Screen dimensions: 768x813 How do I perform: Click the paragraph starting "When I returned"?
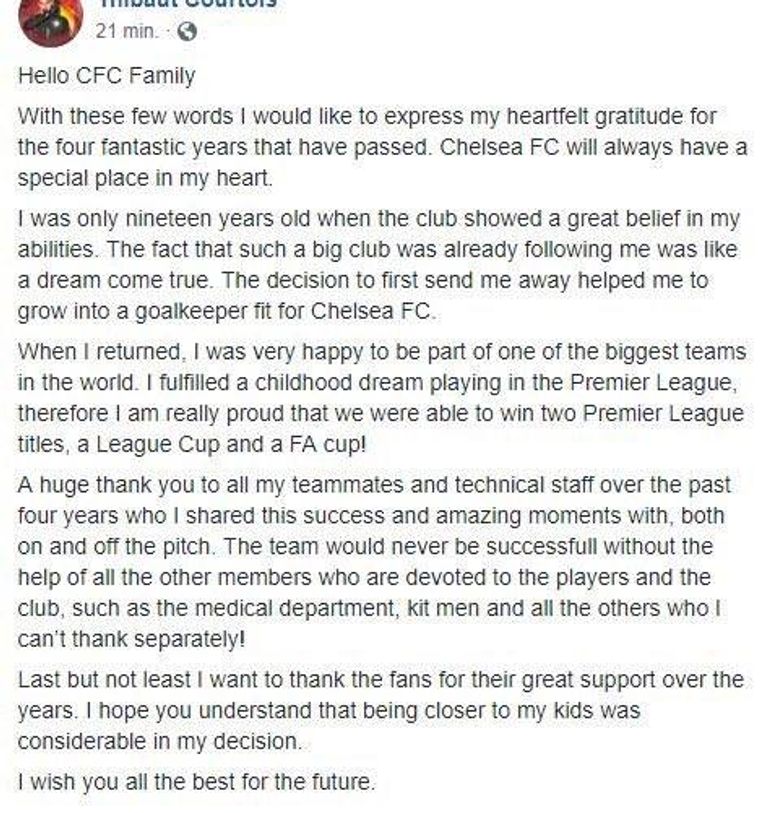click(382, 398)
